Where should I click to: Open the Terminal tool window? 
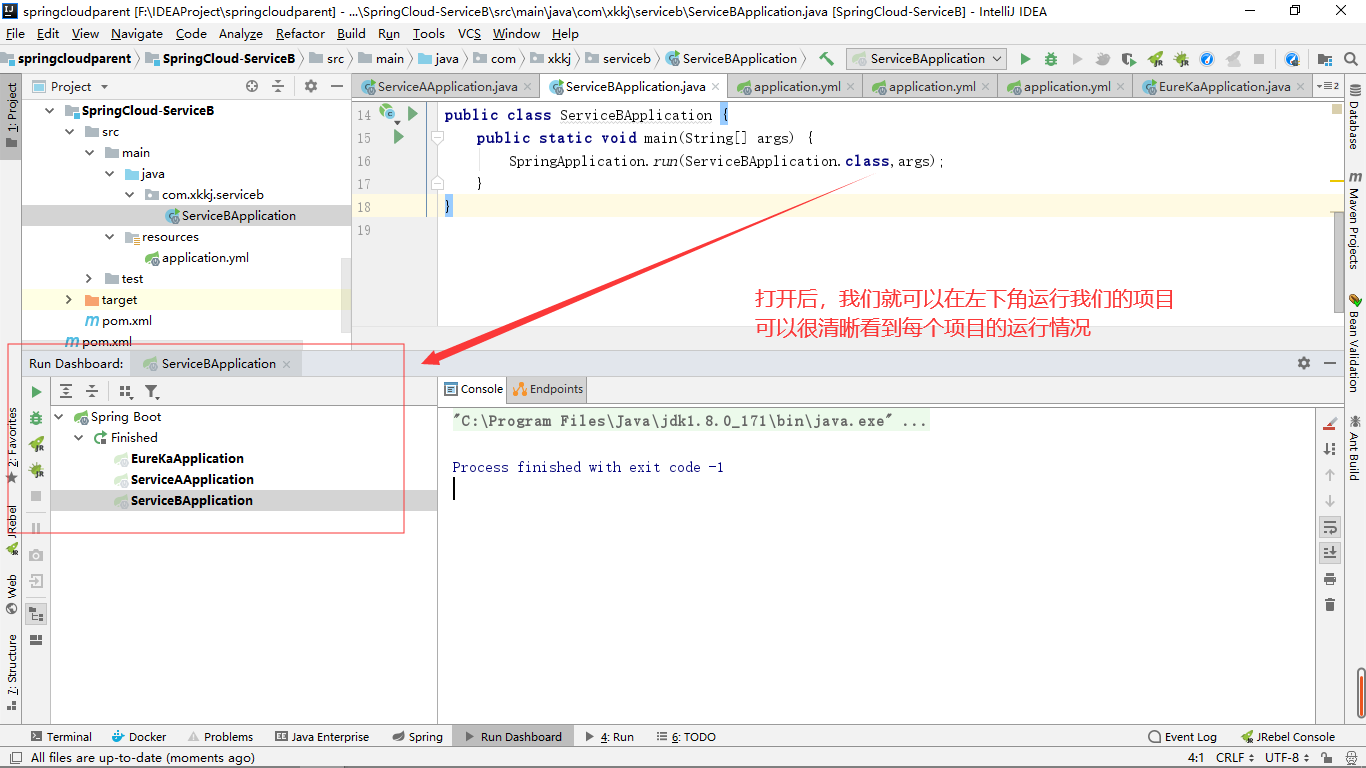click(61, 737)
